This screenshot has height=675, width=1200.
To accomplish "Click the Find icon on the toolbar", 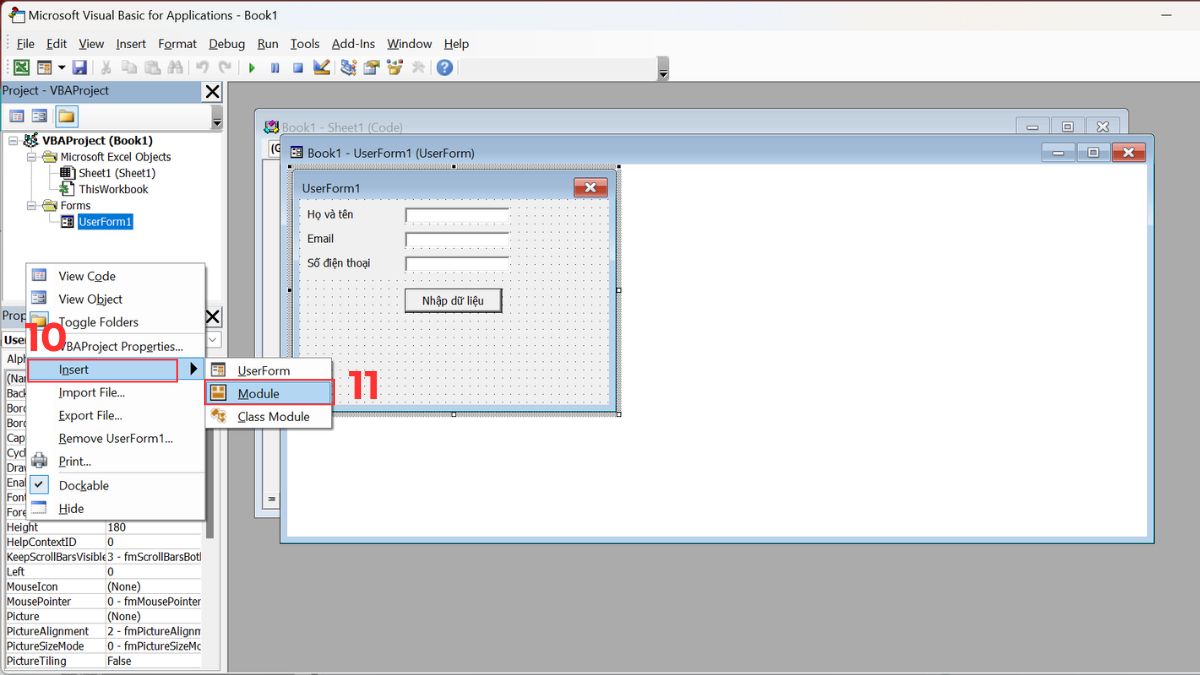I will coord(173,66).
